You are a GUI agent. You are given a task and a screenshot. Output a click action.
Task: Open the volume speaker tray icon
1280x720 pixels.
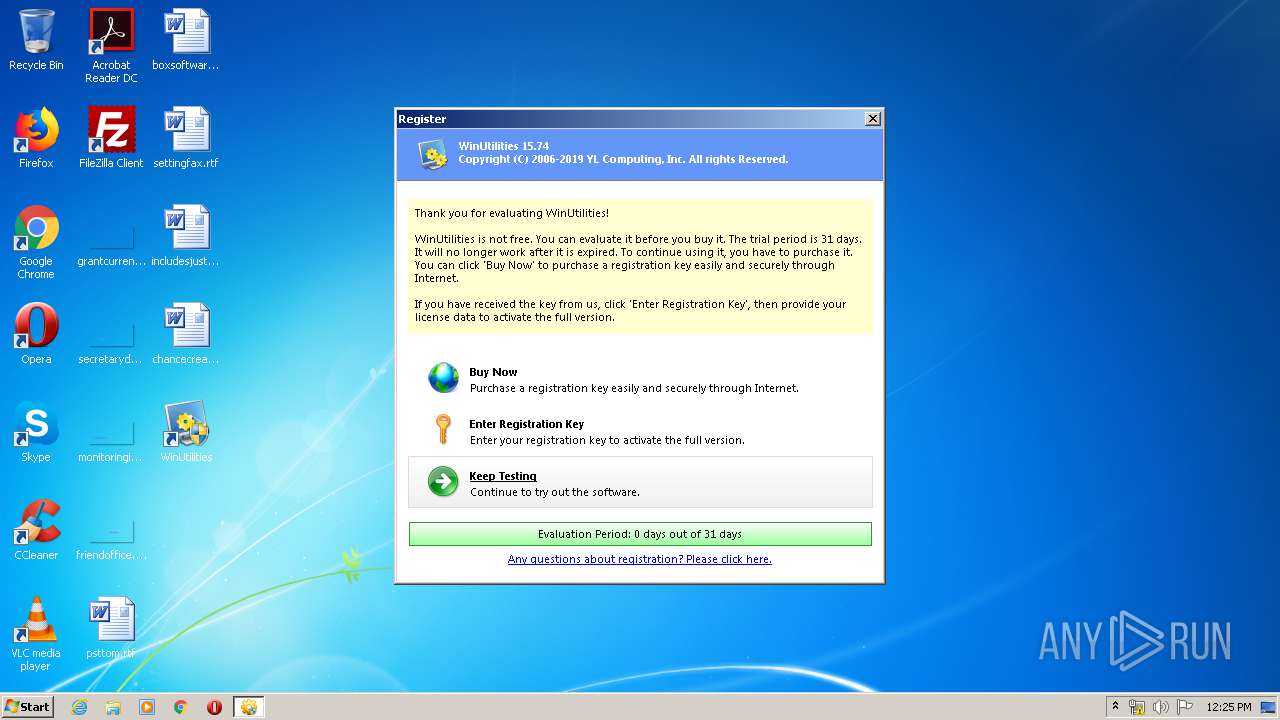point(1160,707)
